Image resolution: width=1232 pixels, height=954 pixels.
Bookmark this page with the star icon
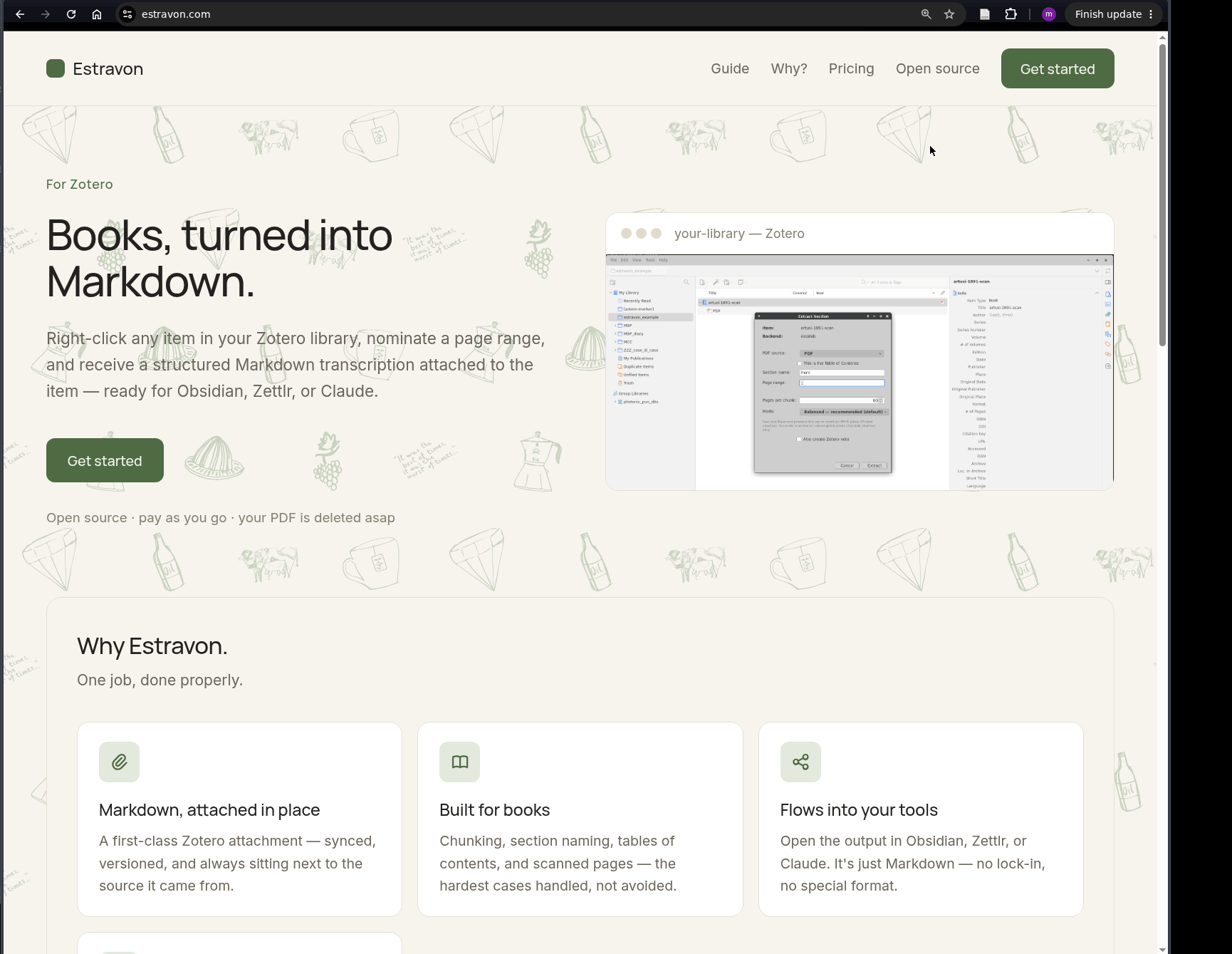click(949, 14)
